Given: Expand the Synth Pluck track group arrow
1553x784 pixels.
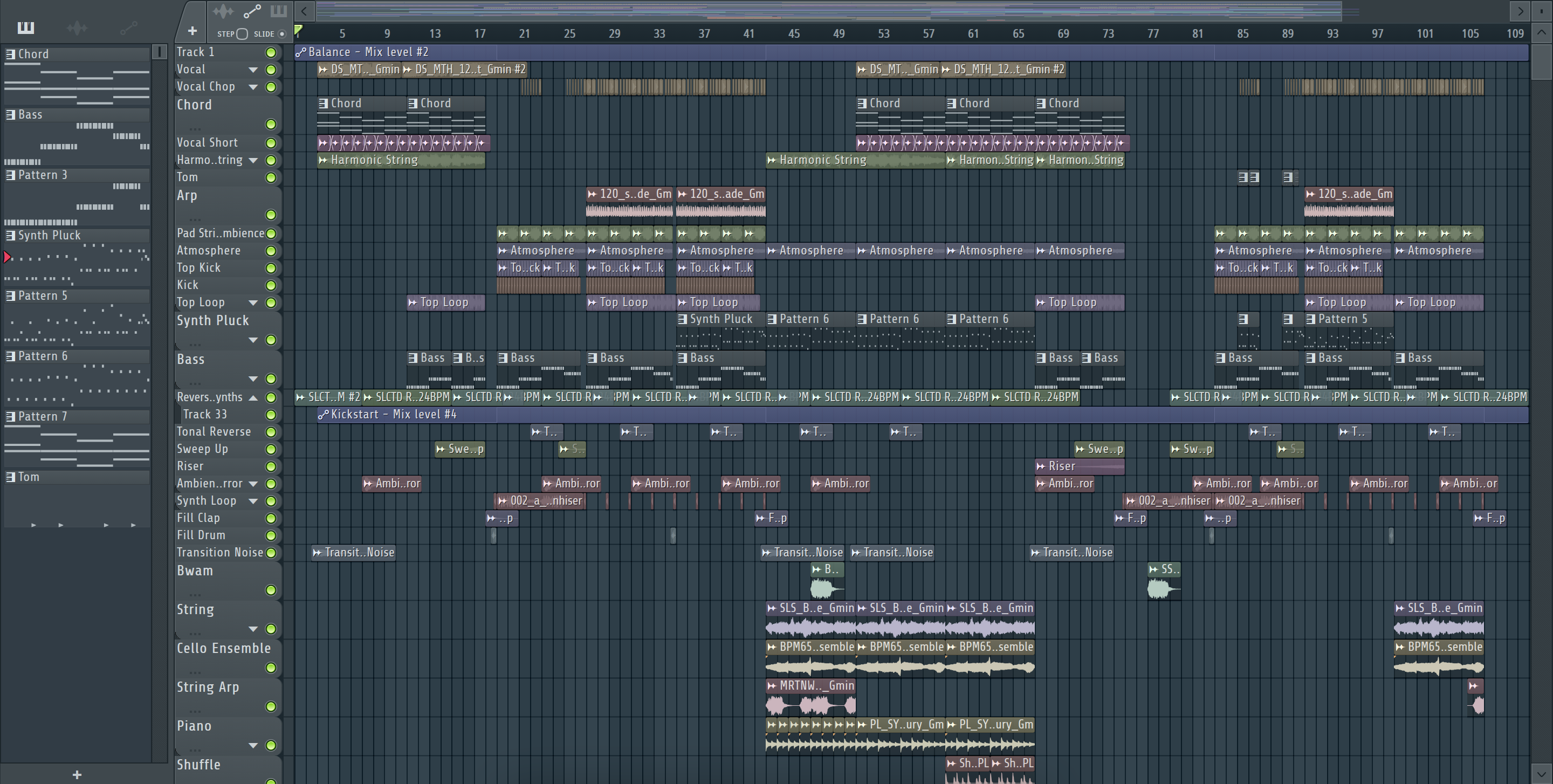Looking at the screenshot, I should tap(253, 340).
